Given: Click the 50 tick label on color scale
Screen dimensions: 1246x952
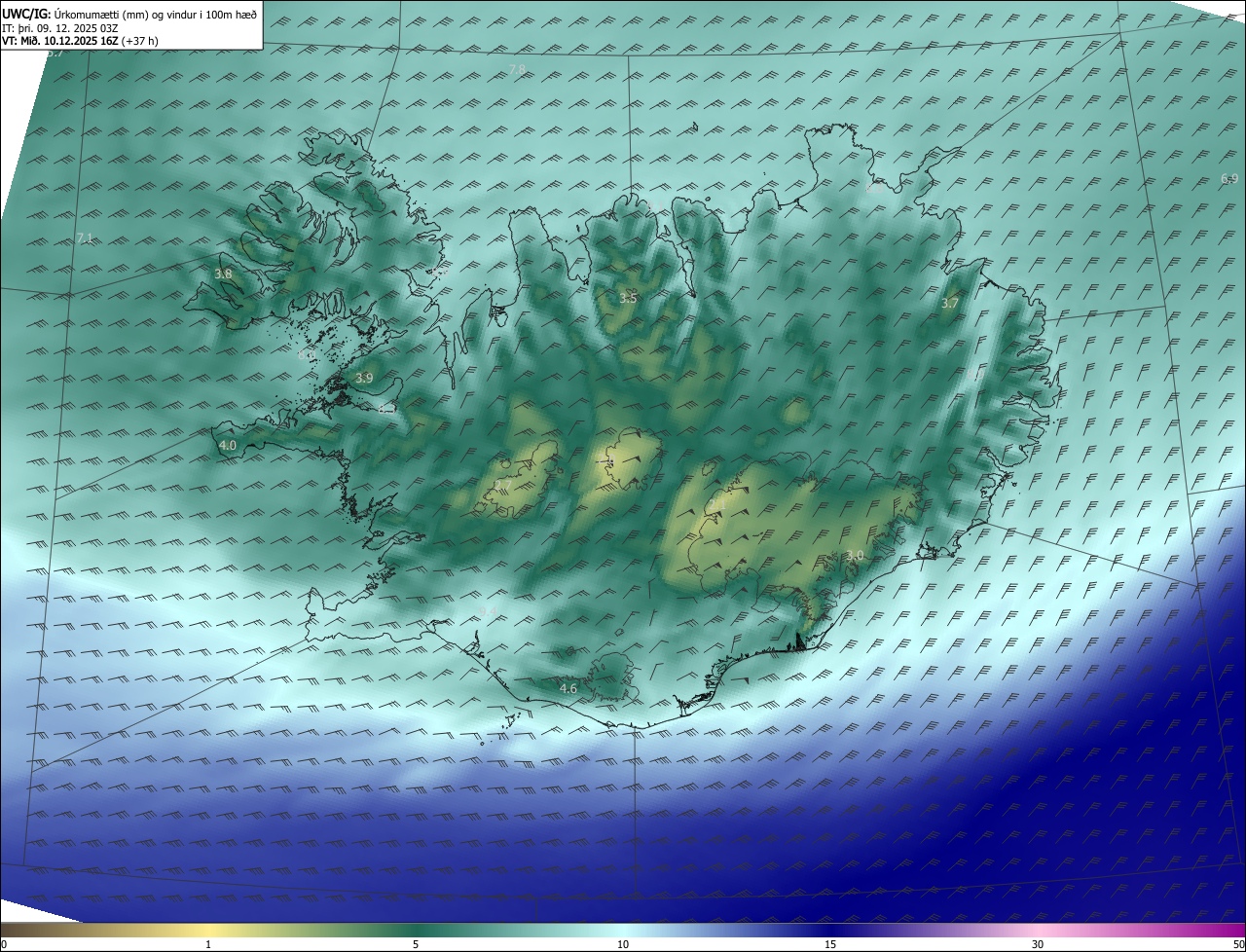Looking at the screenshot, I should click(x=1238, y=944).
